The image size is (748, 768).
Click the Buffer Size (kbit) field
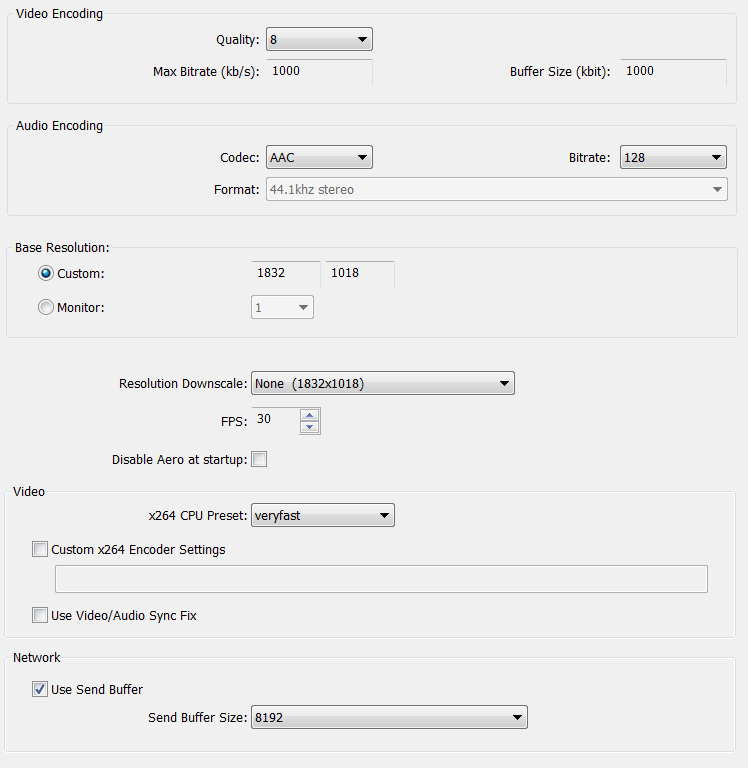click(x=673, y=72)
